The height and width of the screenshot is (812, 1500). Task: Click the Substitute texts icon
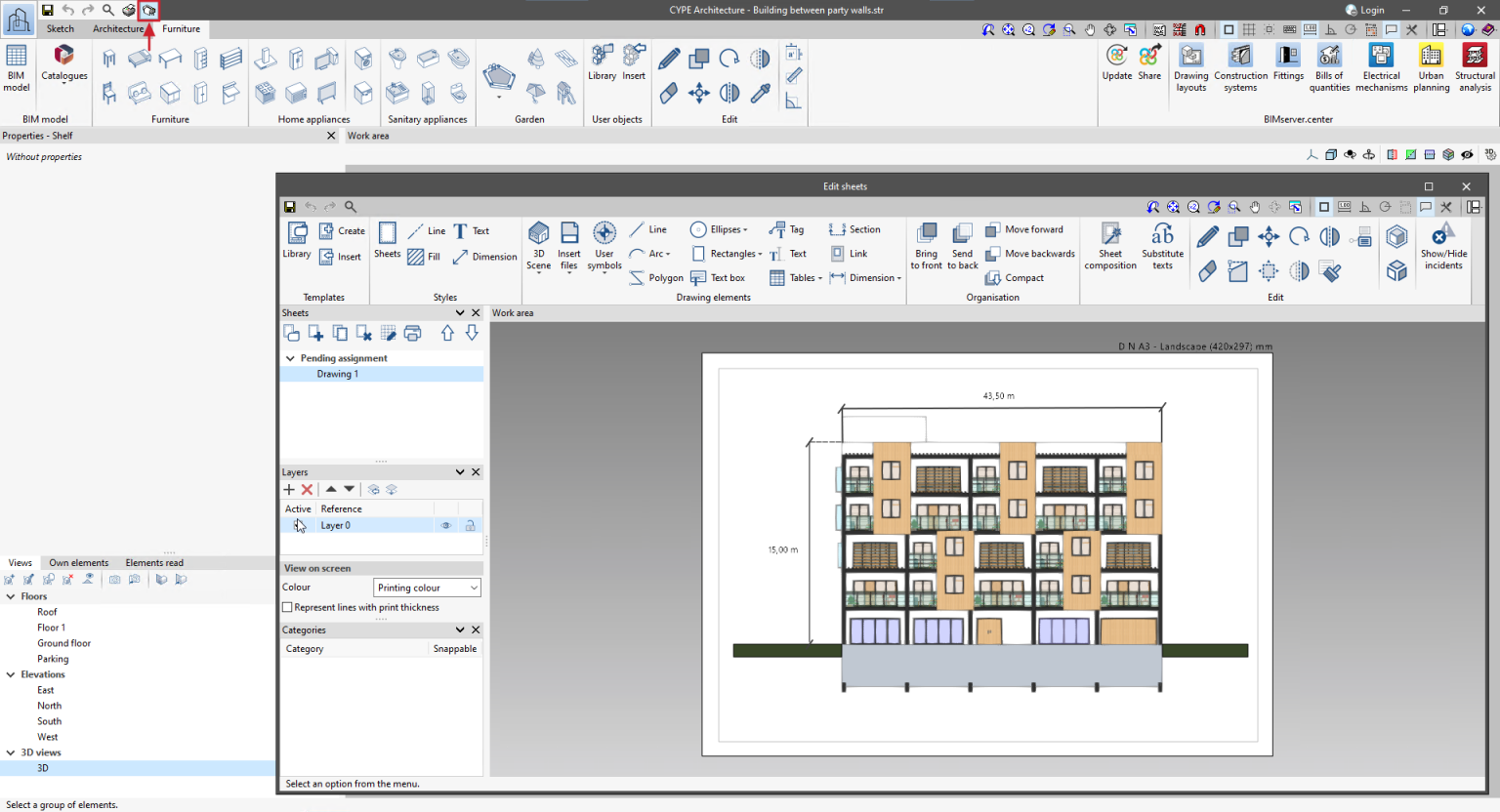point(1162,244)
